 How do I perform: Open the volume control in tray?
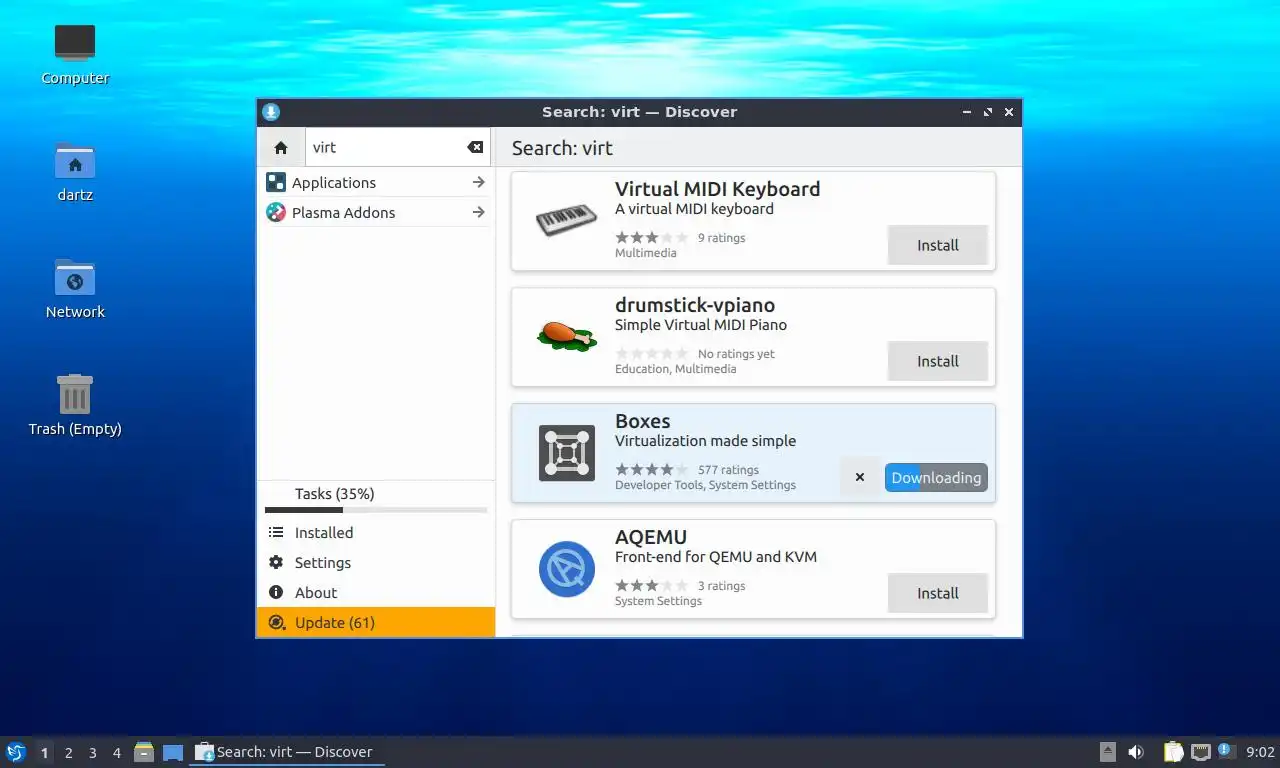[1136, 752]
